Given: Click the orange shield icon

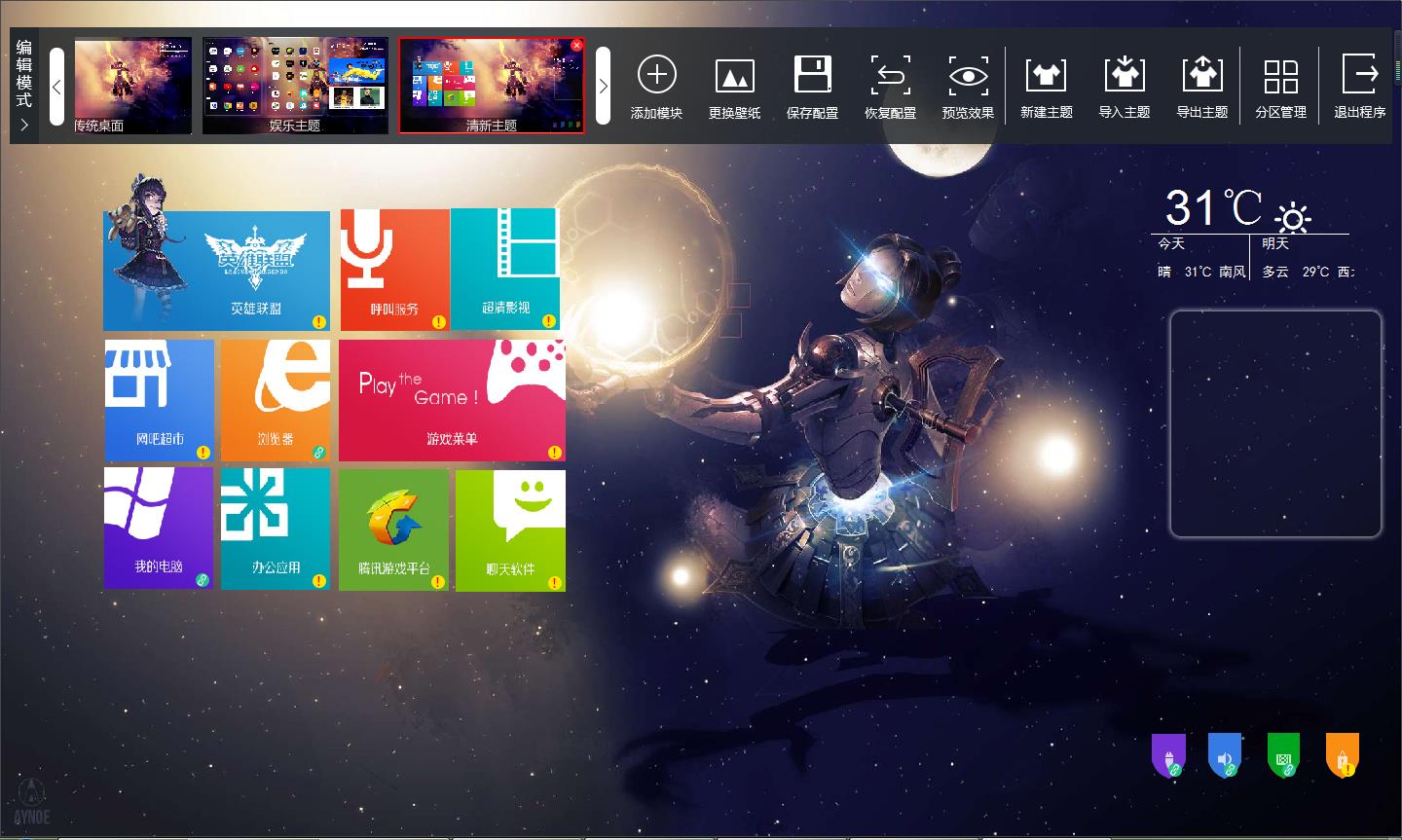Looking at the screenshot, I should 1343,756.
